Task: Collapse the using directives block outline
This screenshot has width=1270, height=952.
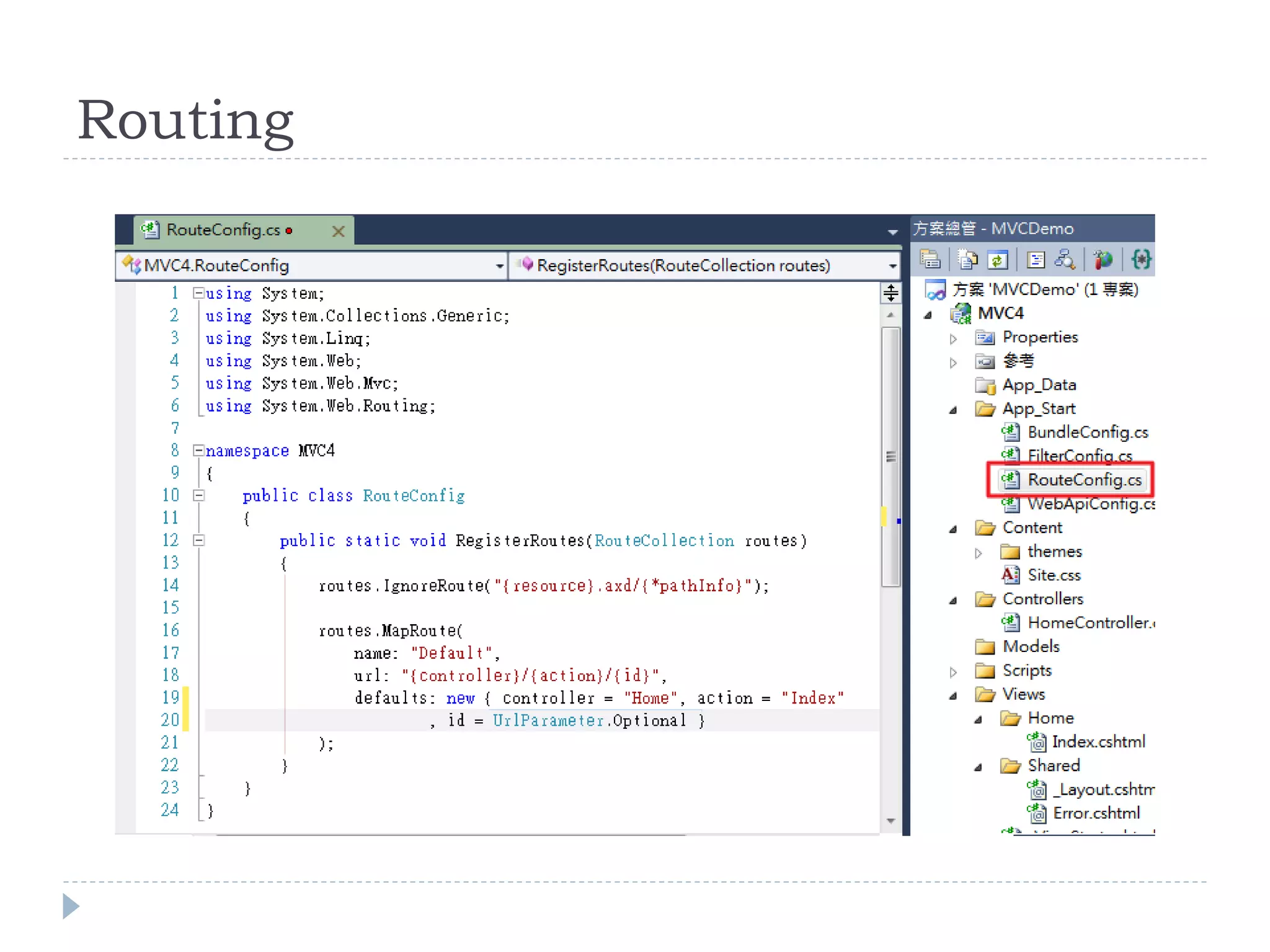Action: pos(198,293)
